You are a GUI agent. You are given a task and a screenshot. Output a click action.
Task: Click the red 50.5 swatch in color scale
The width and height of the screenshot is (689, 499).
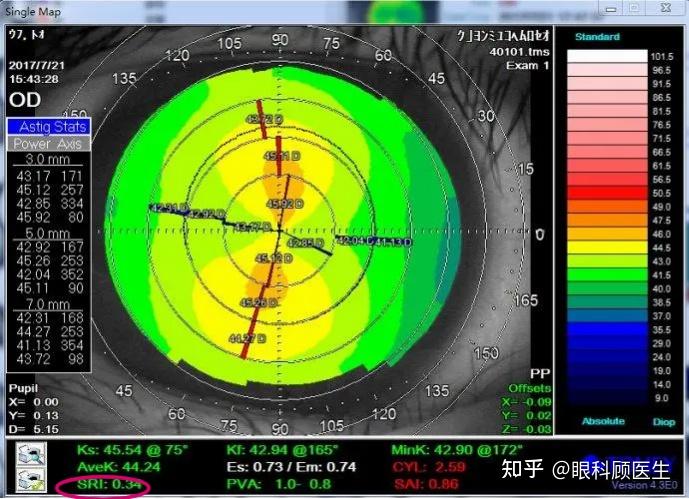(607, 193)
